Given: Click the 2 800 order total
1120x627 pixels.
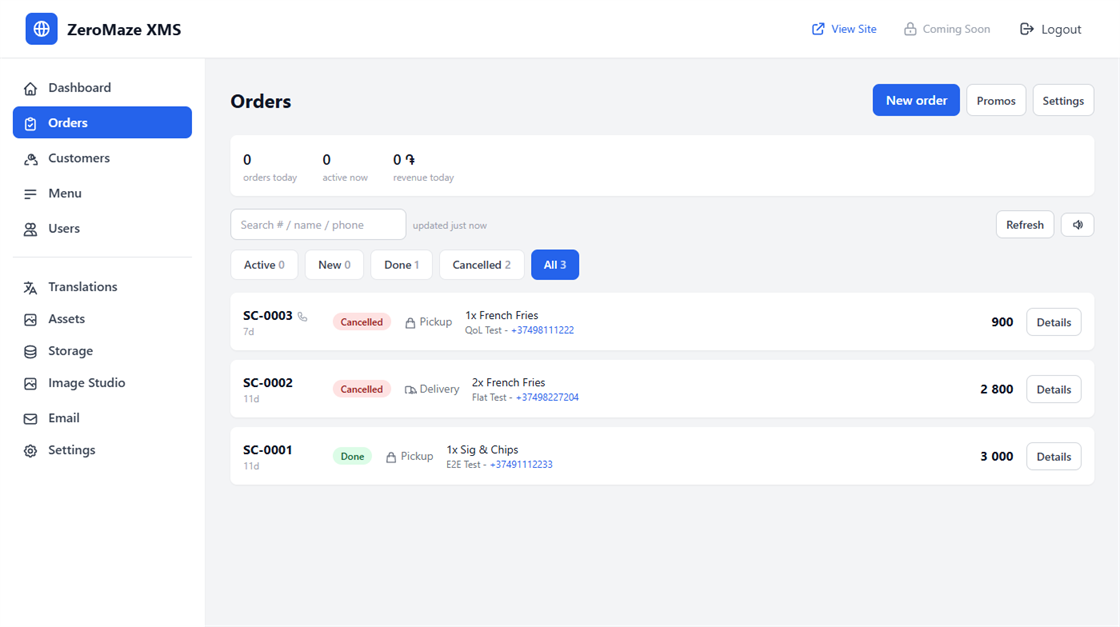Looking at the screenshot, I should (996, 389).
